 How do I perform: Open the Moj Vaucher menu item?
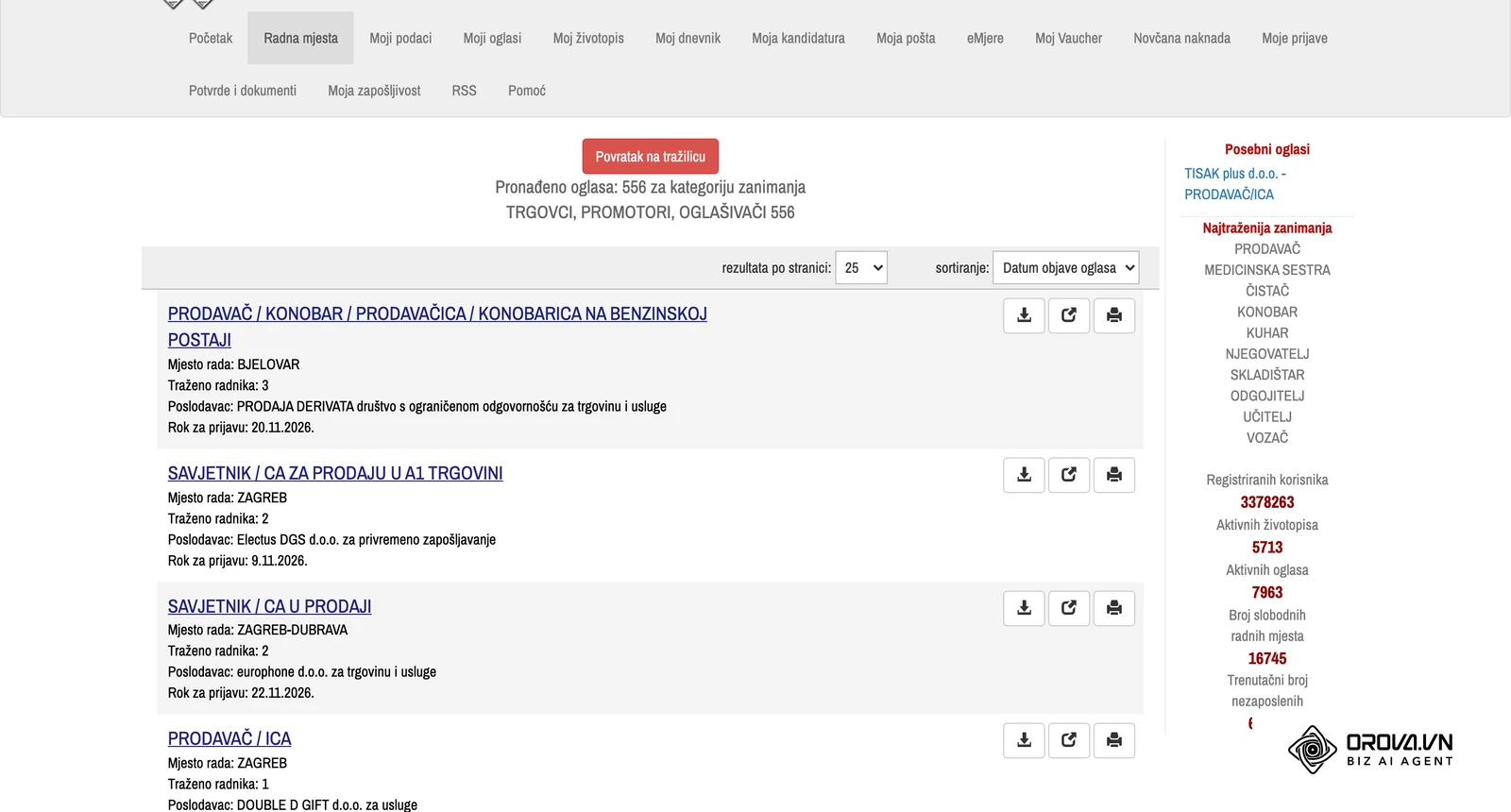click(x=1068, y=38)
